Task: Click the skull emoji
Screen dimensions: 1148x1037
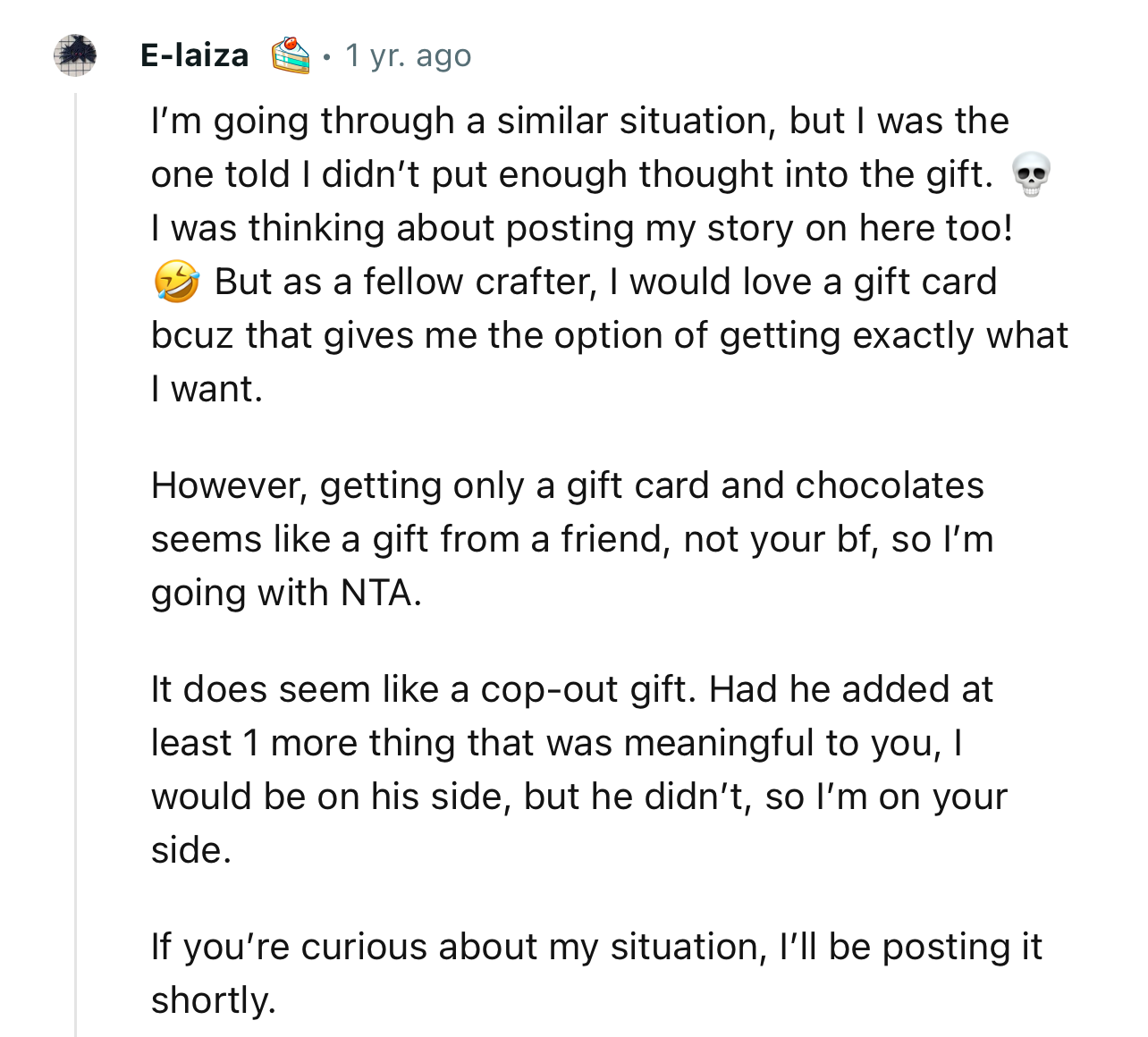Action: 1031,174
